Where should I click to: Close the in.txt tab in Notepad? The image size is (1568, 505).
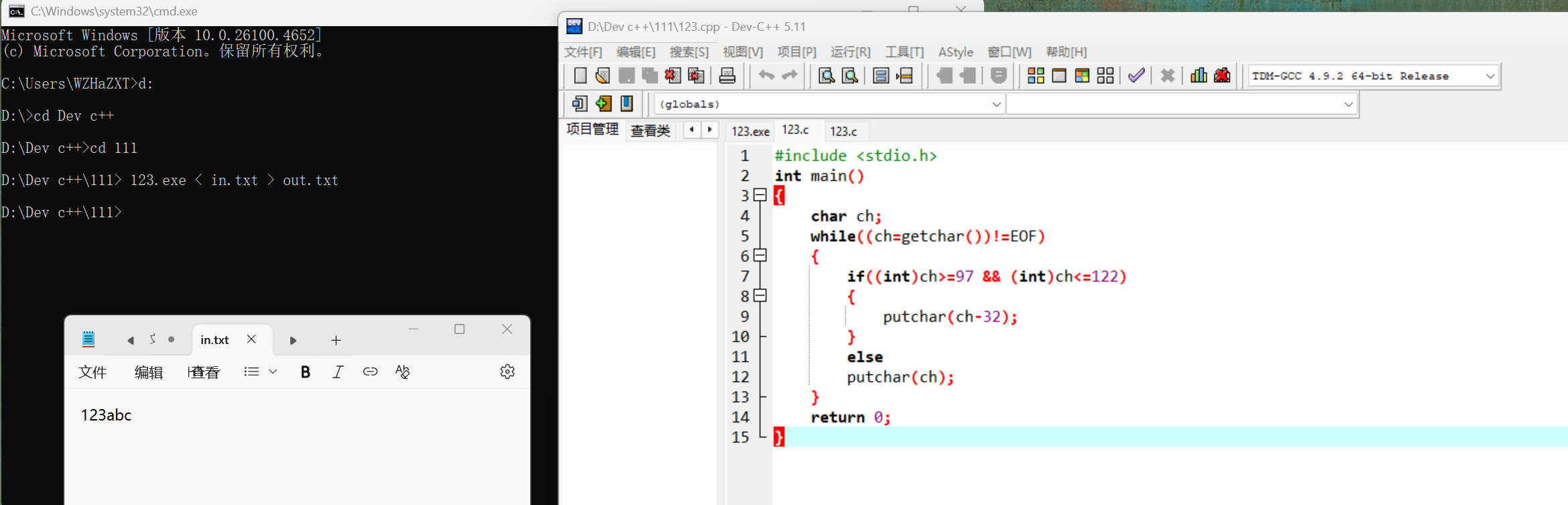click(x=251, y=339)
